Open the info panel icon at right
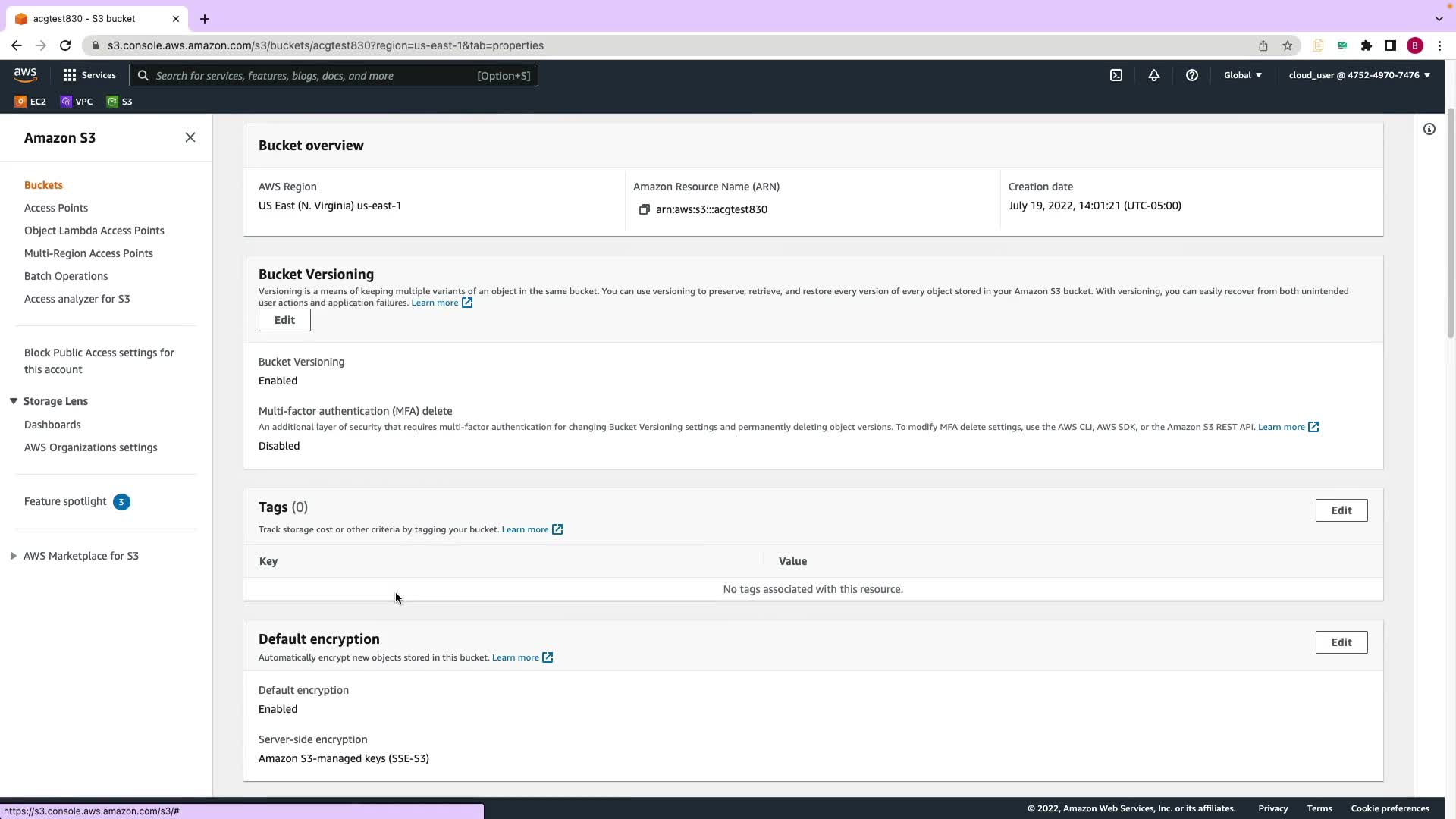 (x=1429, y=129)
